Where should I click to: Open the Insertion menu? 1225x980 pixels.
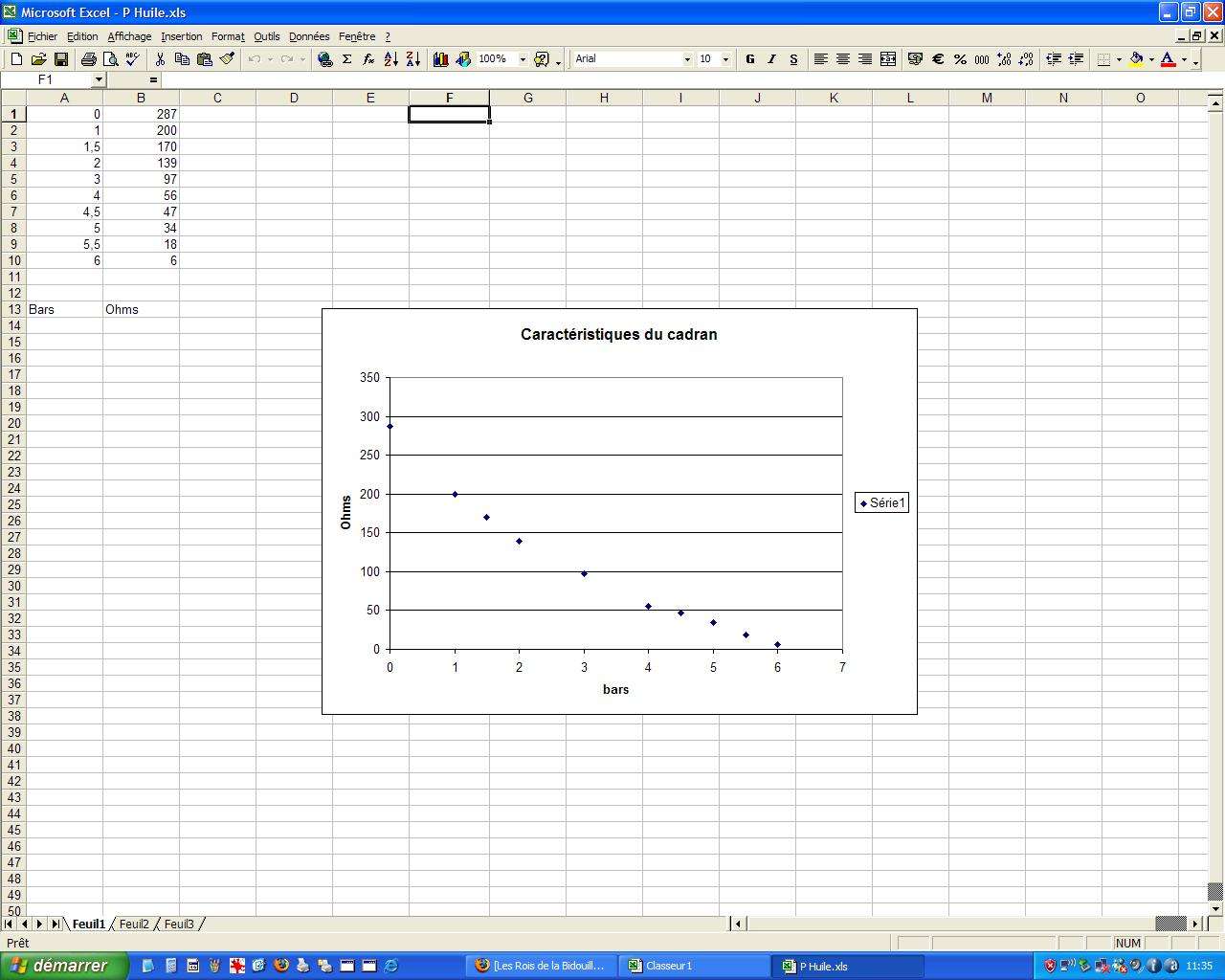[x=181, y=36]
